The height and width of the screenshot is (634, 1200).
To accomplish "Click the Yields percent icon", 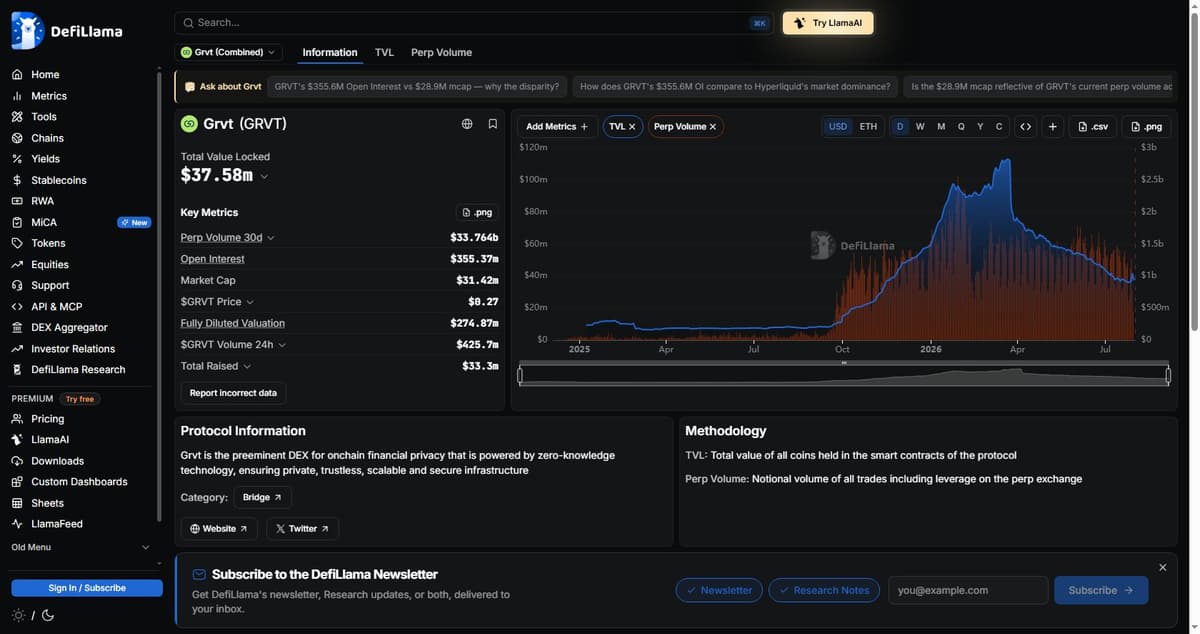I will 17,159.
